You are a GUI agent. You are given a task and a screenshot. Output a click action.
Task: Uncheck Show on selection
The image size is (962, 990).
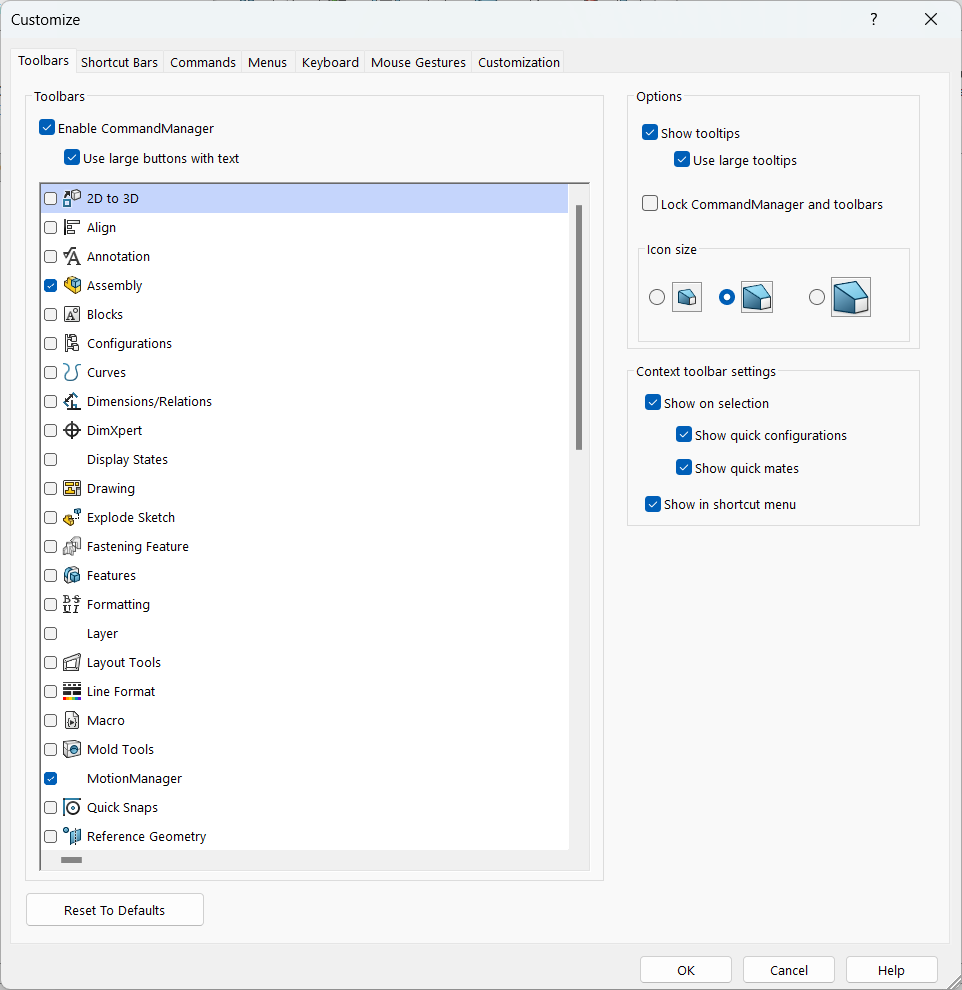[x=653, y=403]
